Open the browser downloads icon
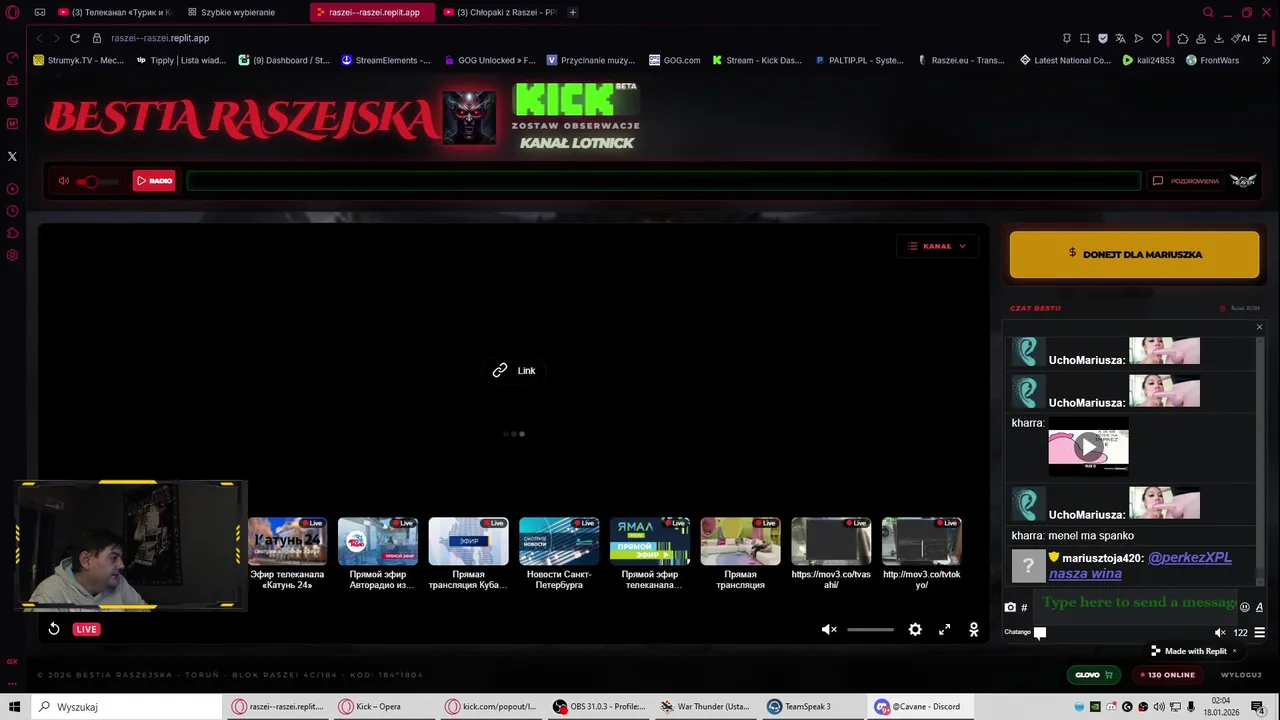 click(x=1219, y=38)
